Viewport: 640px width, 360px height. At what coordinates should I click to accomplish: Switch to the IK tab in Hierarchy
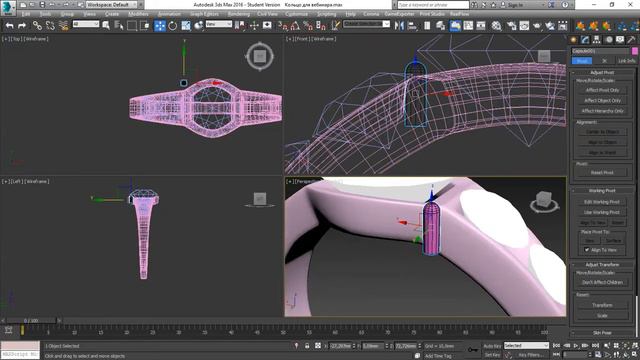(x=604, y=60)
